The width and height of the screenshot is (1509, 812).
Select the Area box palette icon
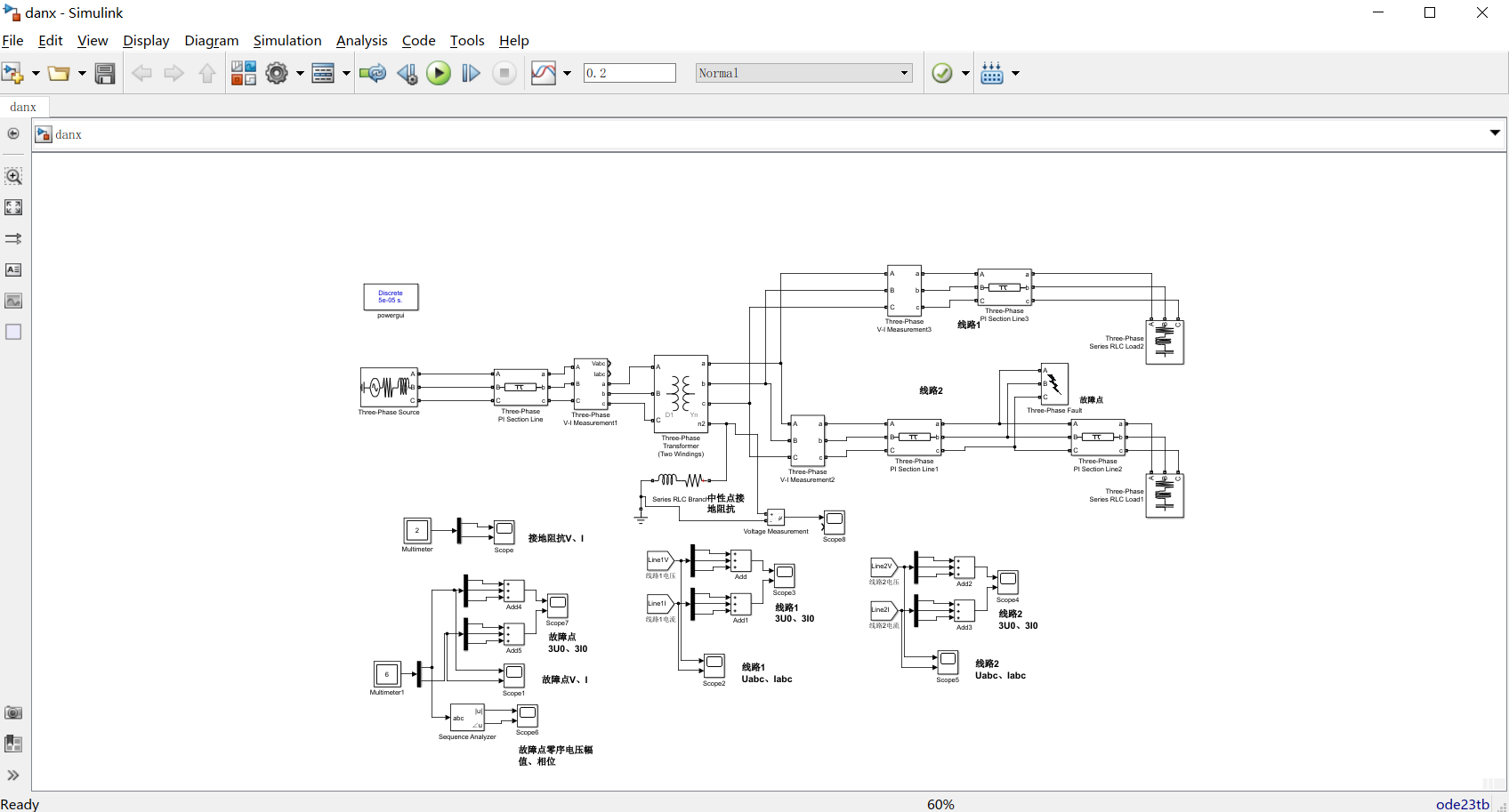coord(13,332)
